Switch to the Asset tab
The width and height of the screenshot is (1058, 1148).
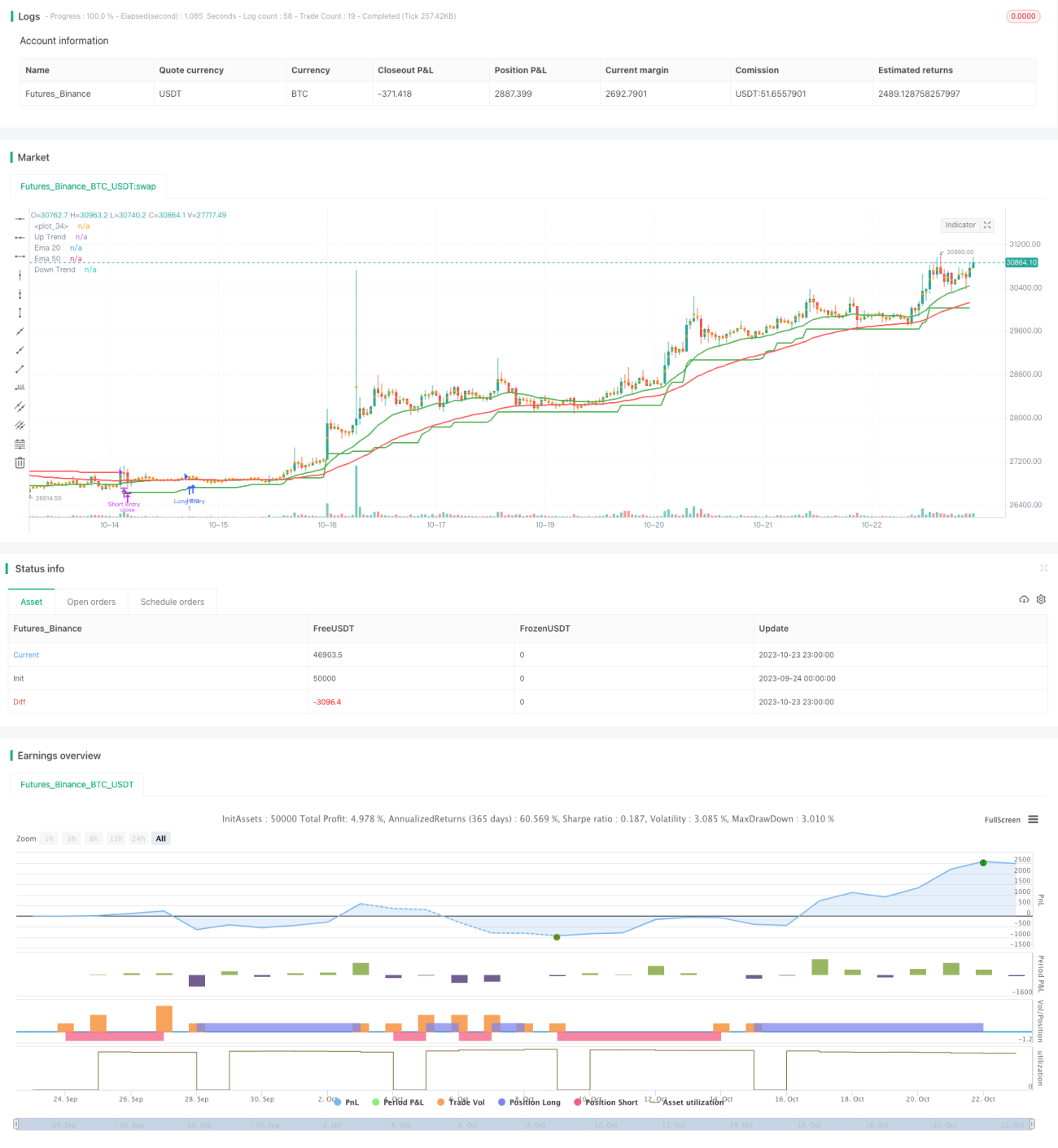tap(32, 602)
